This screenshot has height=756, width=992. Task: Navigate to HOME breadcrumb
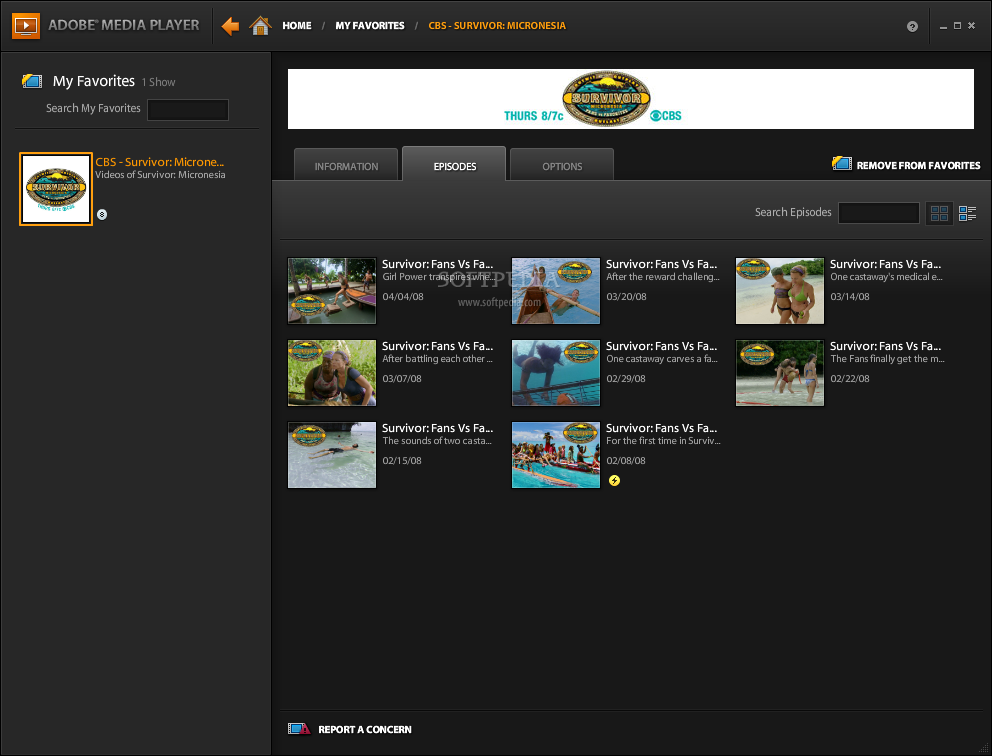pos(297,26)
